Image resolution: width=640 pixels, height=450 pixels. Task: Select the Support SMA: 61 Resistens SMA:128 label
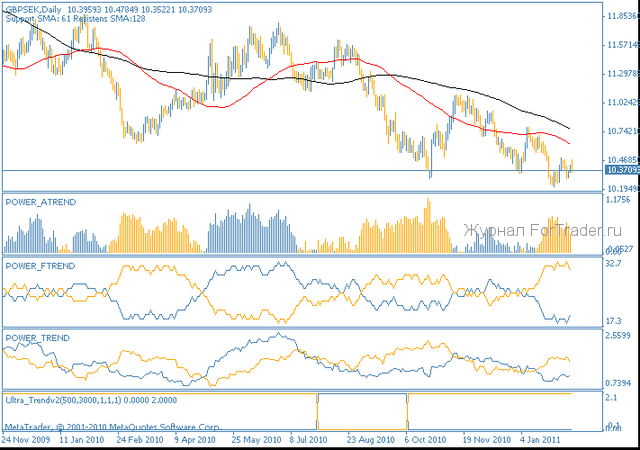point(76,18)
